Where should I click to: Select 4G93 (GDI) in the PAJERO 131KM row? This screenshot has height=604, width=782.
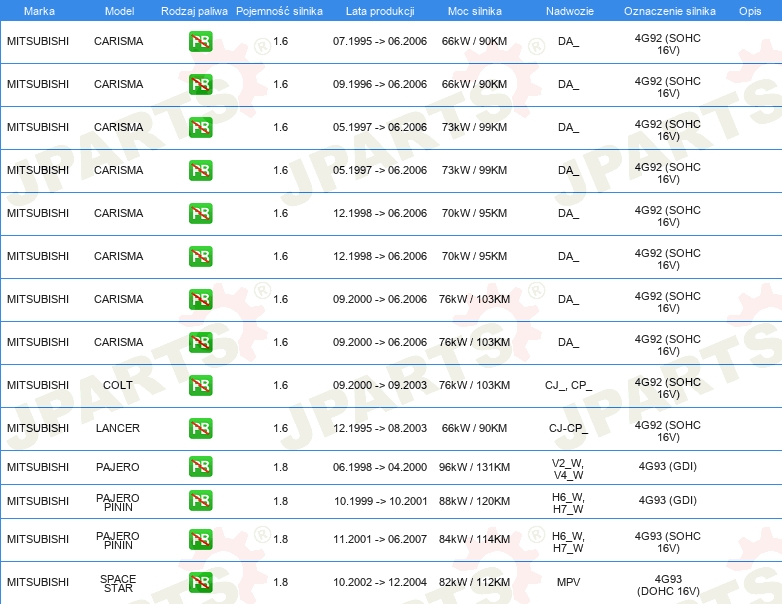[x=667, y=466]
